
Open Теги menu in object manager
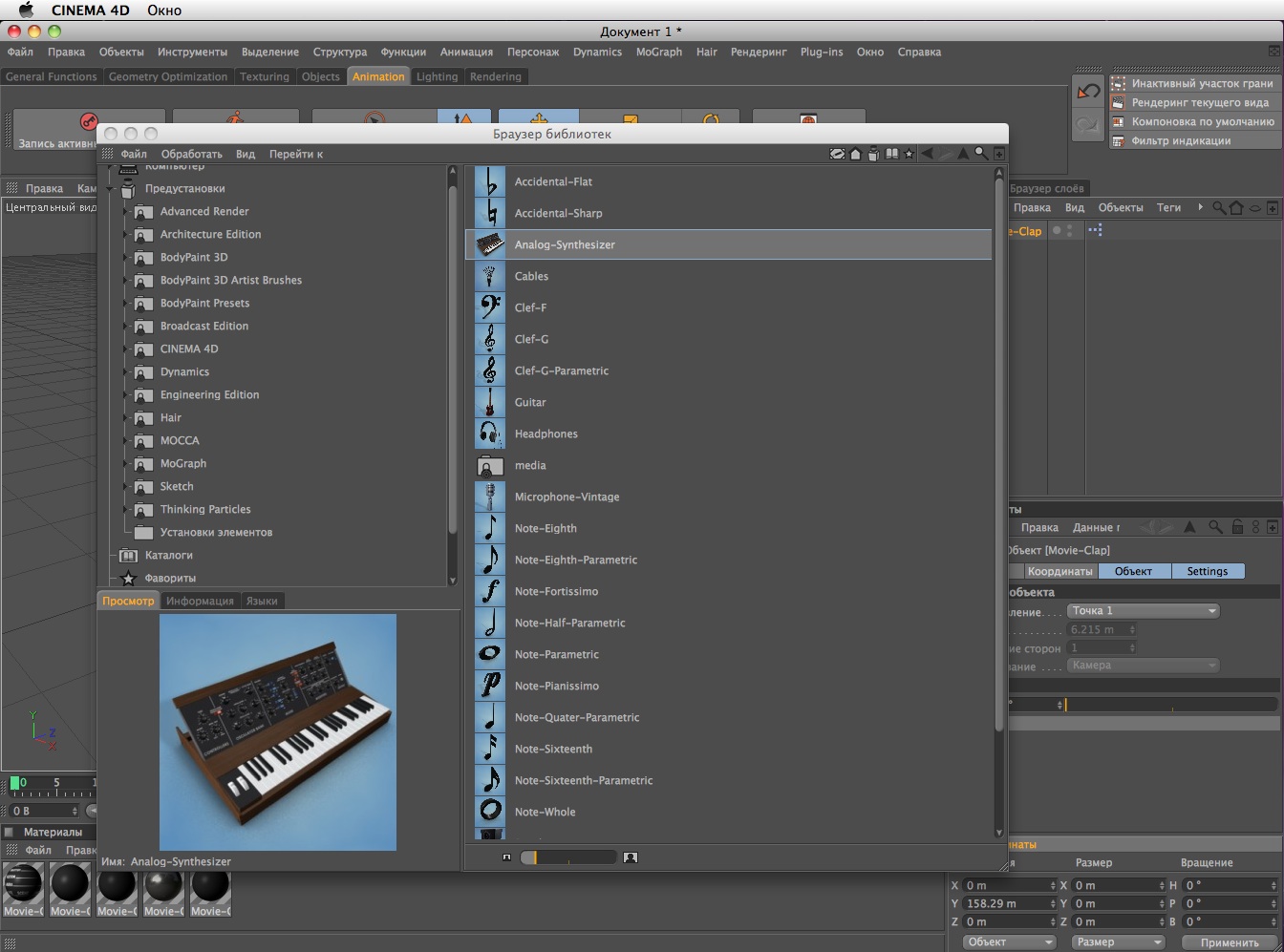click(1168, 207)
